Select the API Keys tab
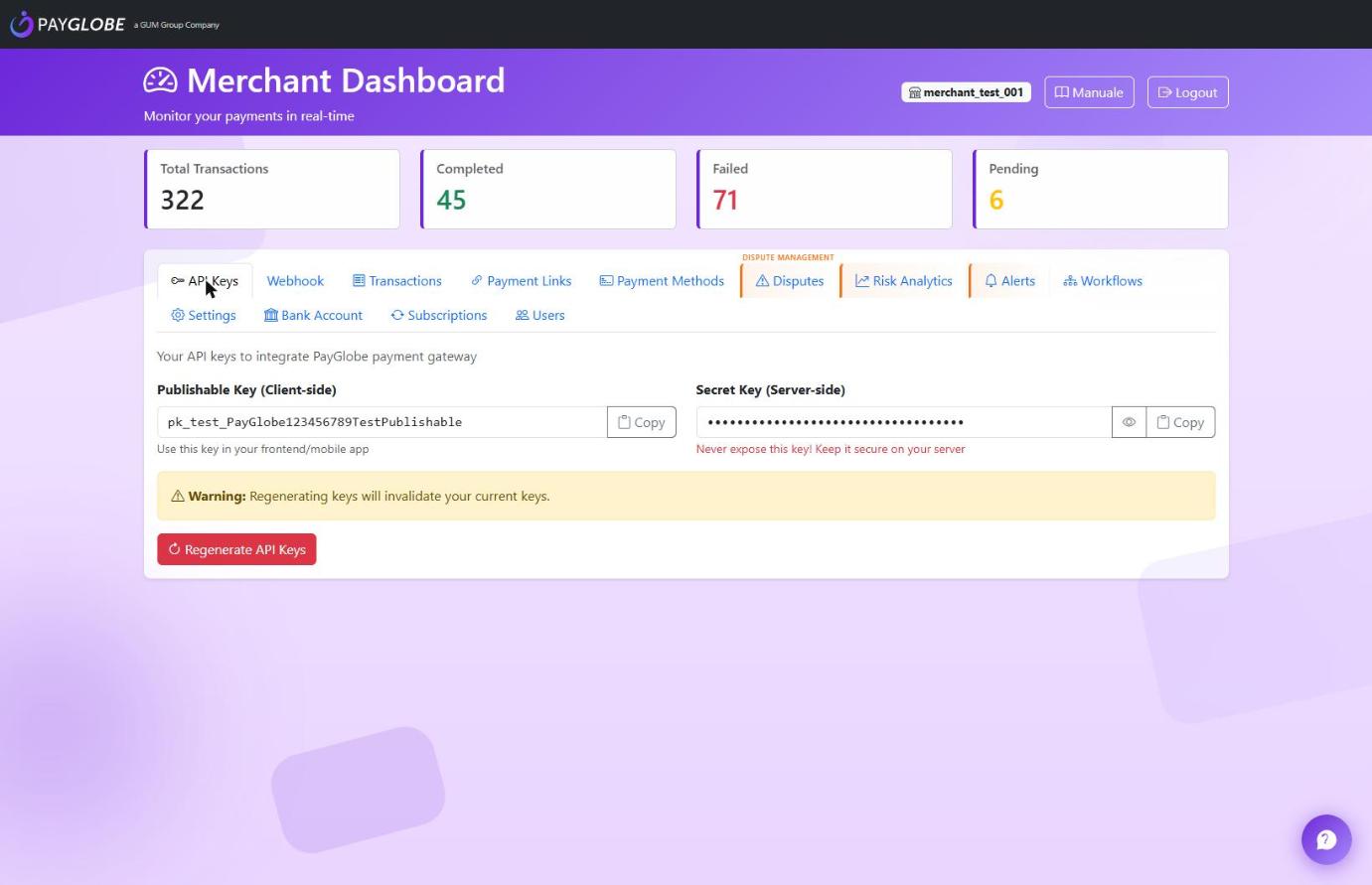The height and width of the screenshot is (885, 1372). click(x=205, y=281)
